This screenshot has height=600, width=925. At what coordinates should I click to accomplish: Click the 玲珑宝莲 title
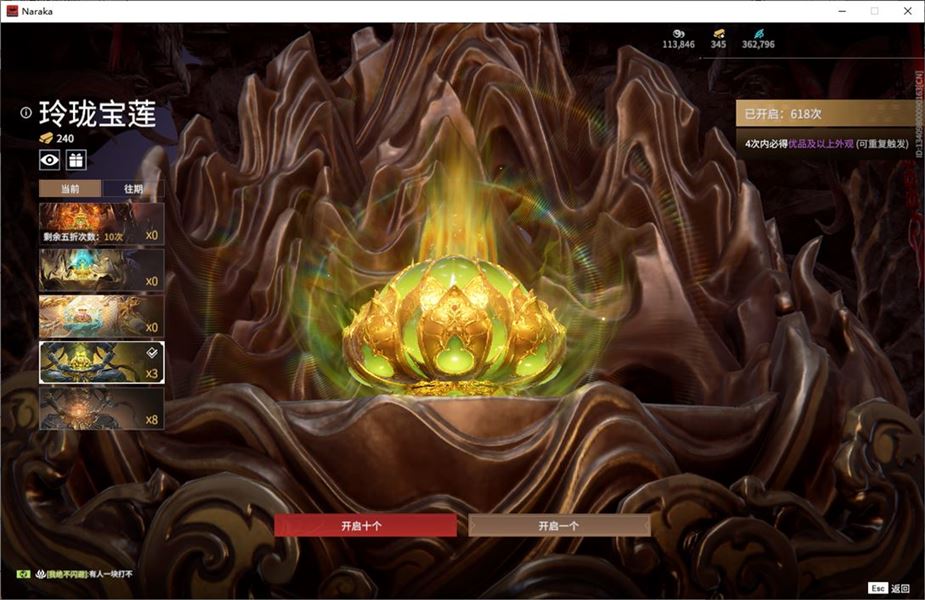tap(98, 113)
